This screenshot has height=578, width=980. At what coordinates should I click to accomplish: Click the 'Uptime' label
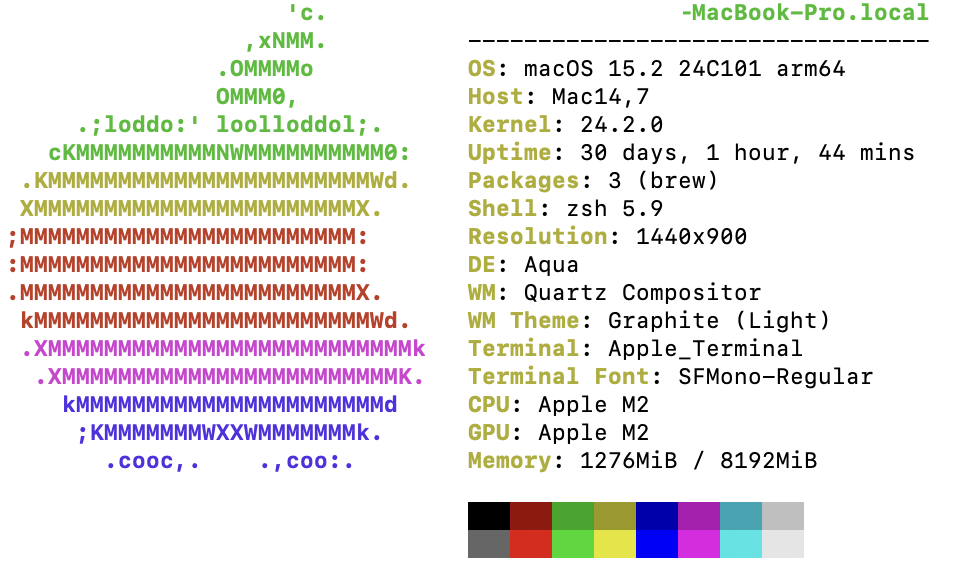[x=510, y=152]
